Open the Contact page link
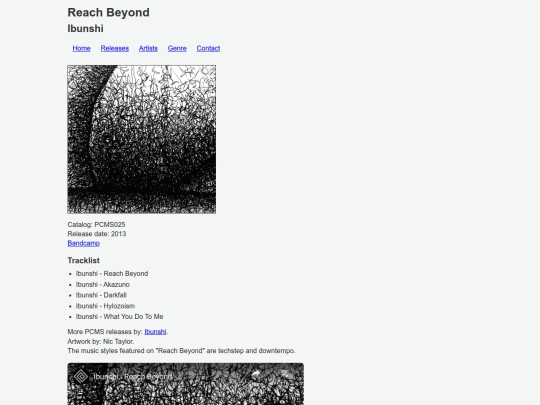The width and height of the screenshot is (540, 405). click(208, 48)
